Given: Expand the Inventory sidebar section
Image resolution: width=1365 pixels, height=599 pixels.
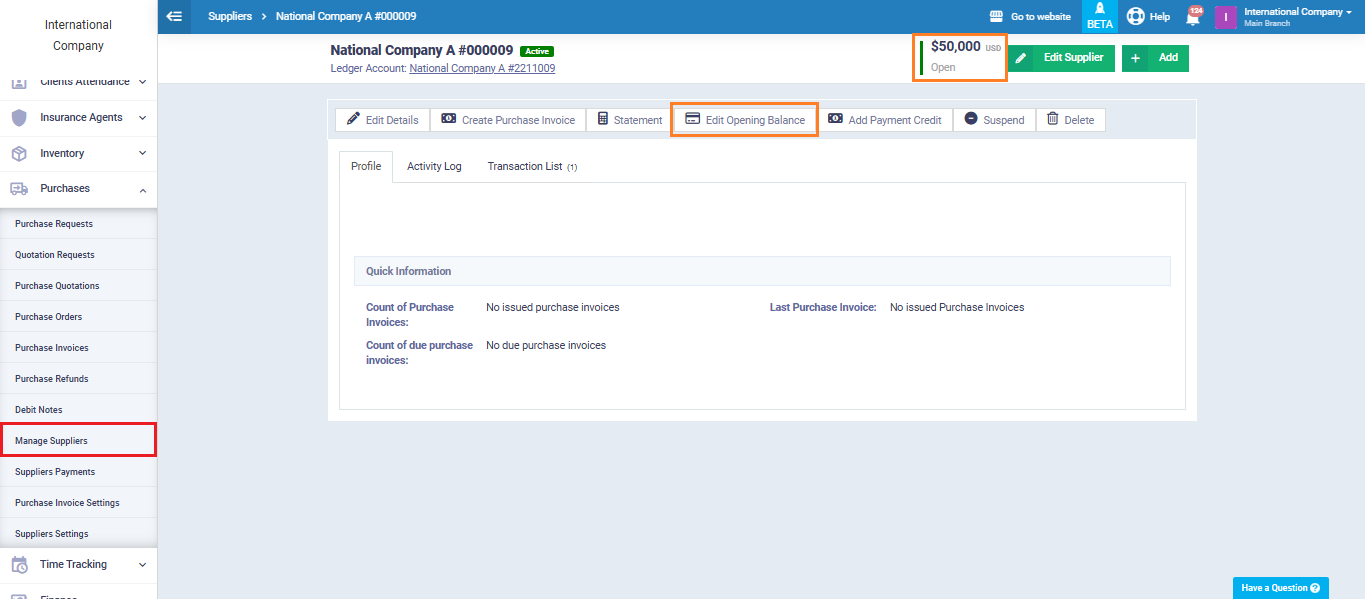Looking at the screenshot, I should [x=79, y=154].
